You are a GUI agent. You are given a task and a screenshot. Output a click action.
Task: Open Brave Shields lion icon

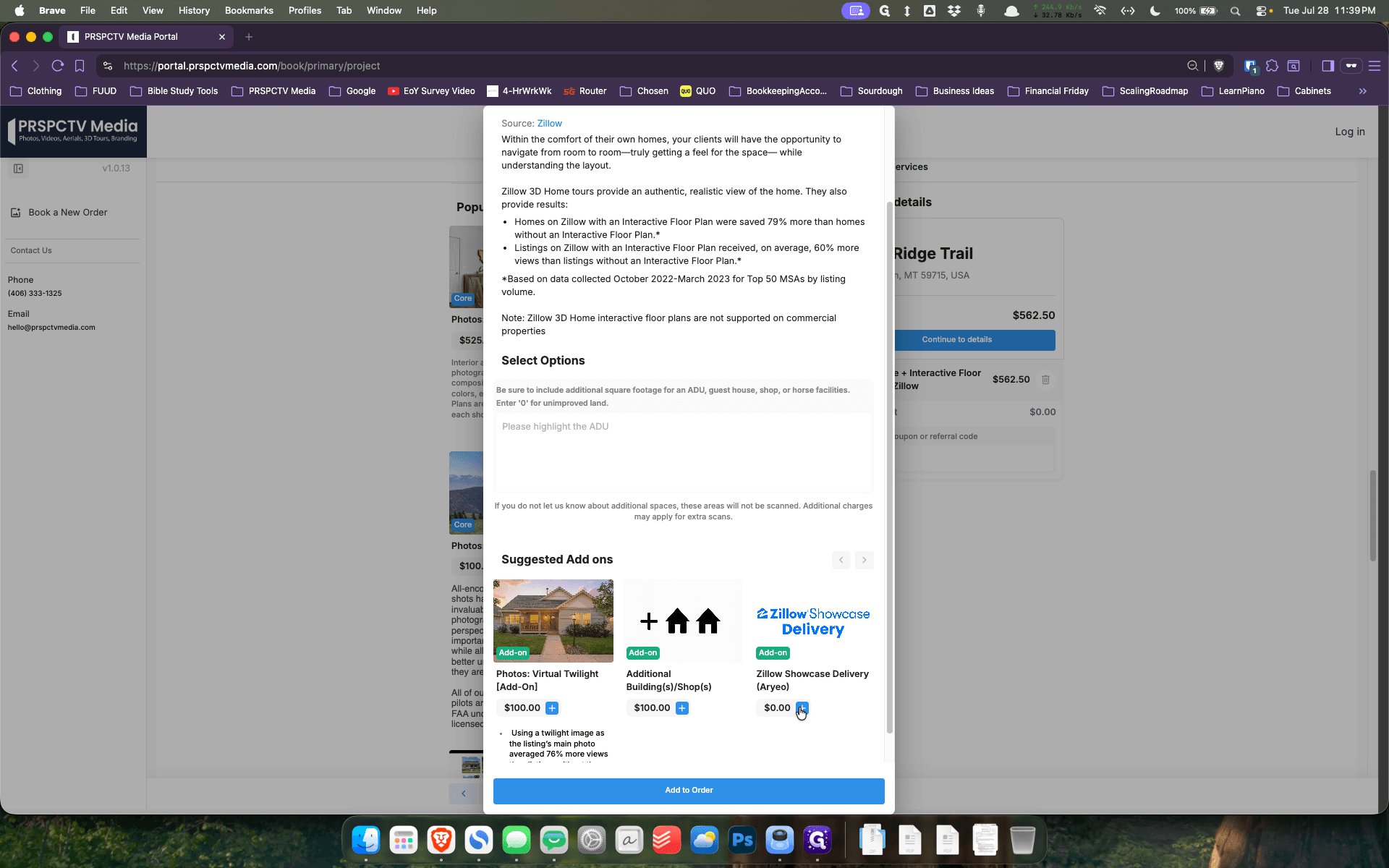pyautogui.click(x=1218, y=66)
